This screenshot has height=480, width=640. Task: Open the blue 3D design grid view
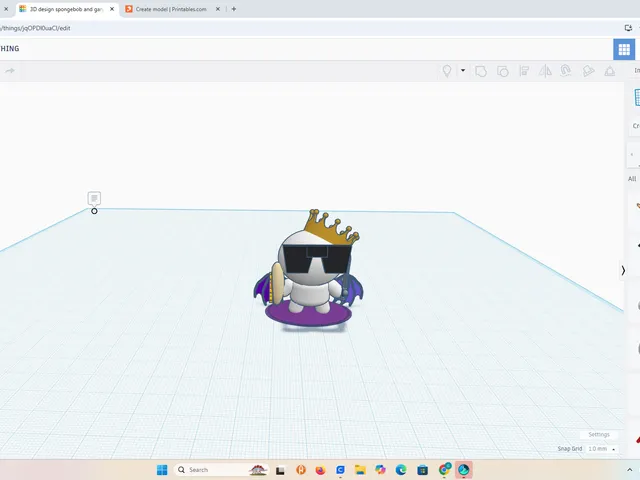tap(624, 49)
